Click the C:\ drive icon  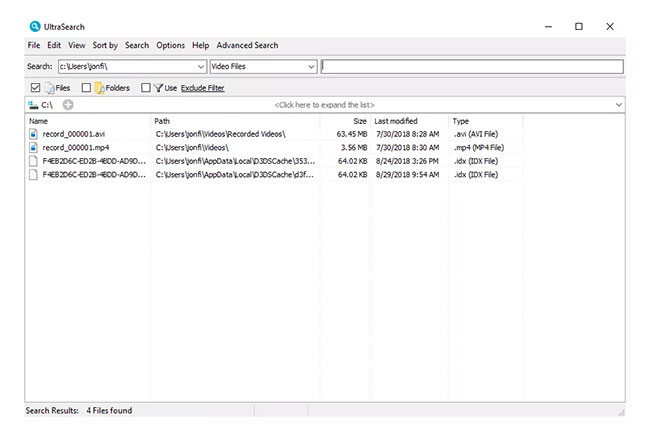(33, 105)
